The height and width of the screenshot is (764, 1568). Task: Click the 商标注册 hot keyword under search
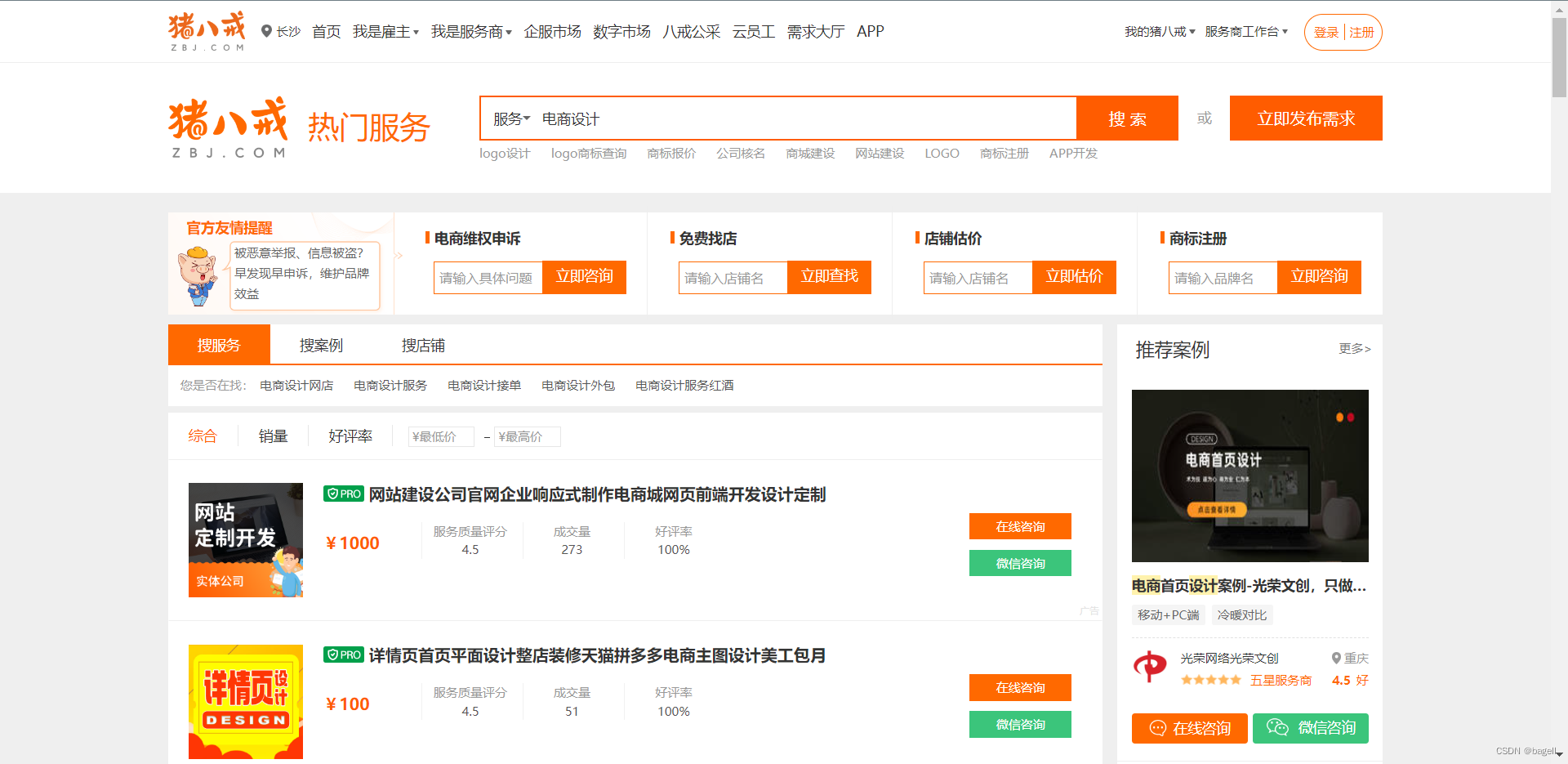1004,153
